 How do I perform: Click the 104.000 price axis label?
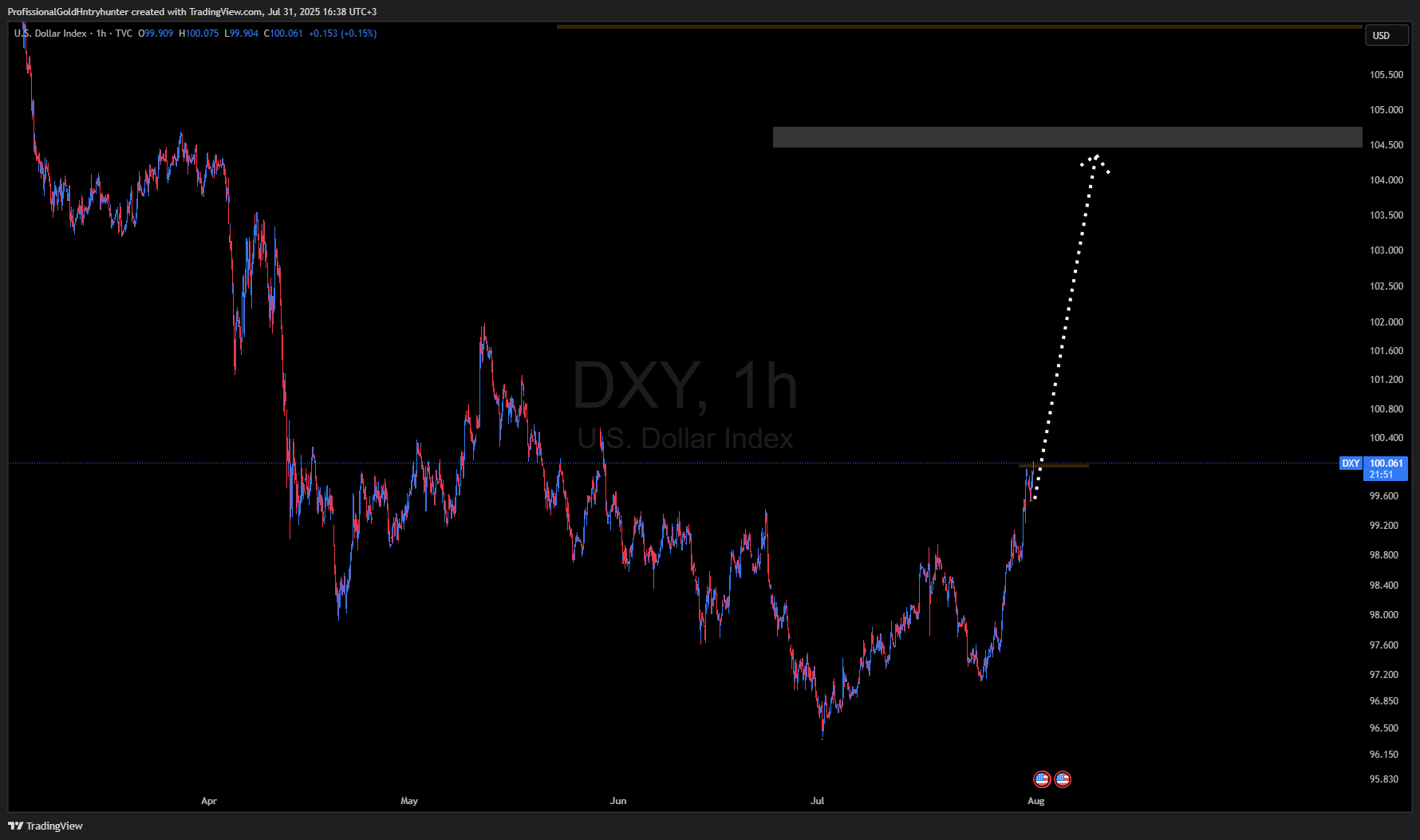tap(1386, 180)
